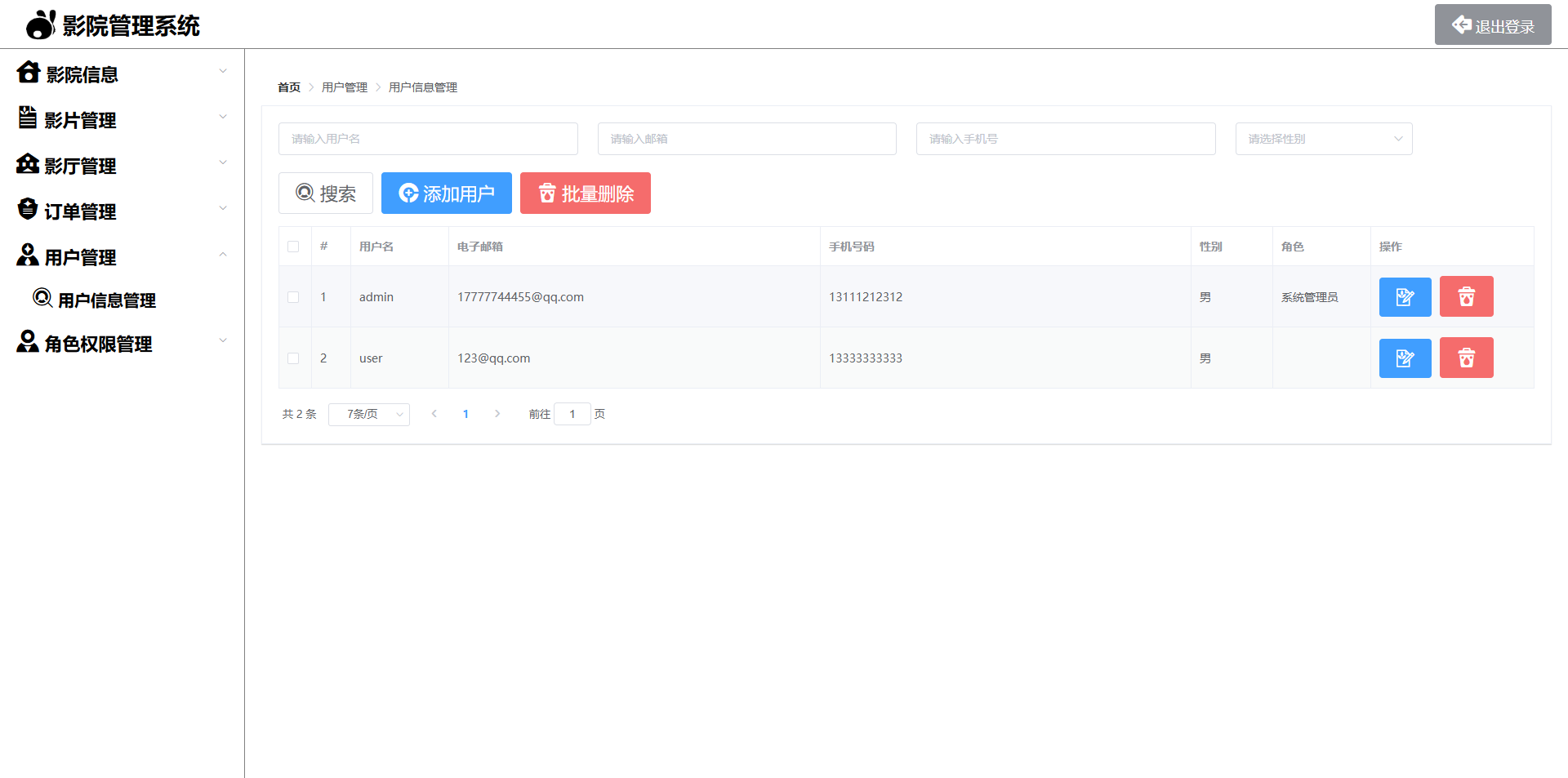Click the delete icon for user 'user'
Screen dimensions: 1568x778
click(1466, 358)
